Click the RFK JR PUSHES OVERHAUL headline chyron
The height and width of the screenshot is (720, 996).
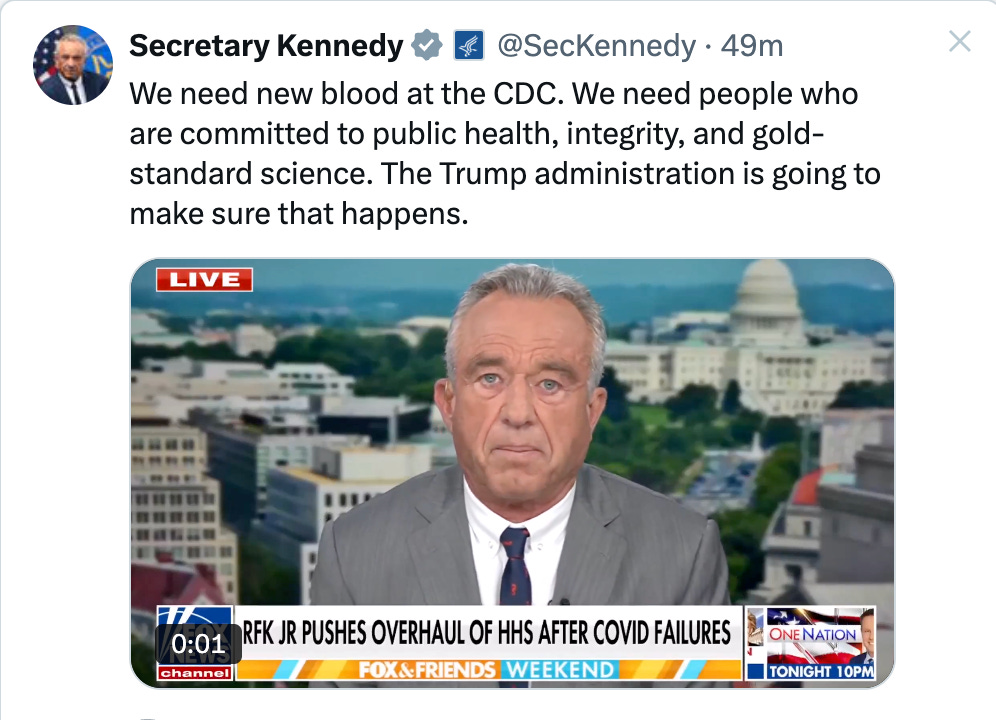(x=488, y=633)
